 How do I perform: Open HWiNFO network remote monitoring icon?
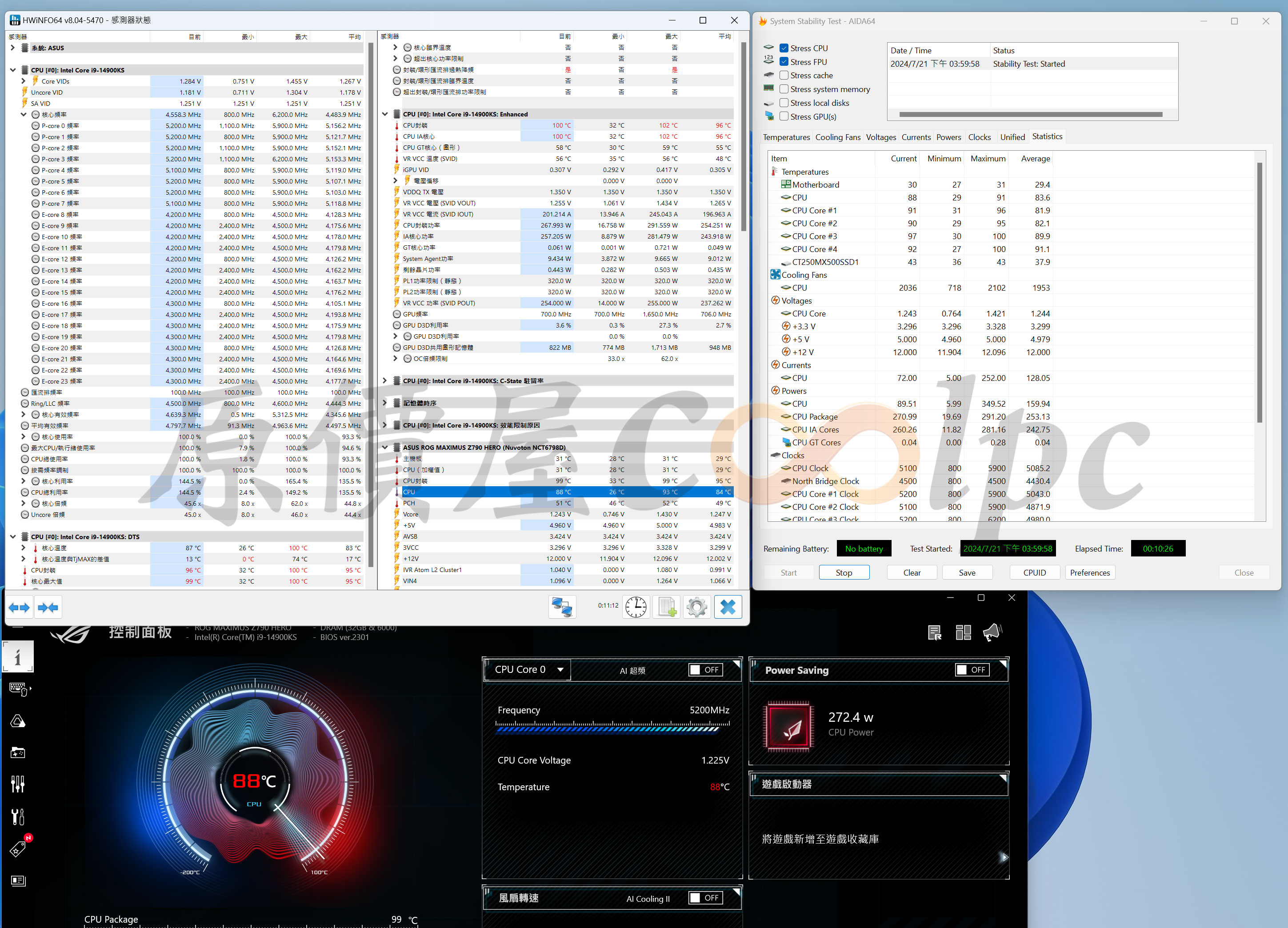point(562,607)
